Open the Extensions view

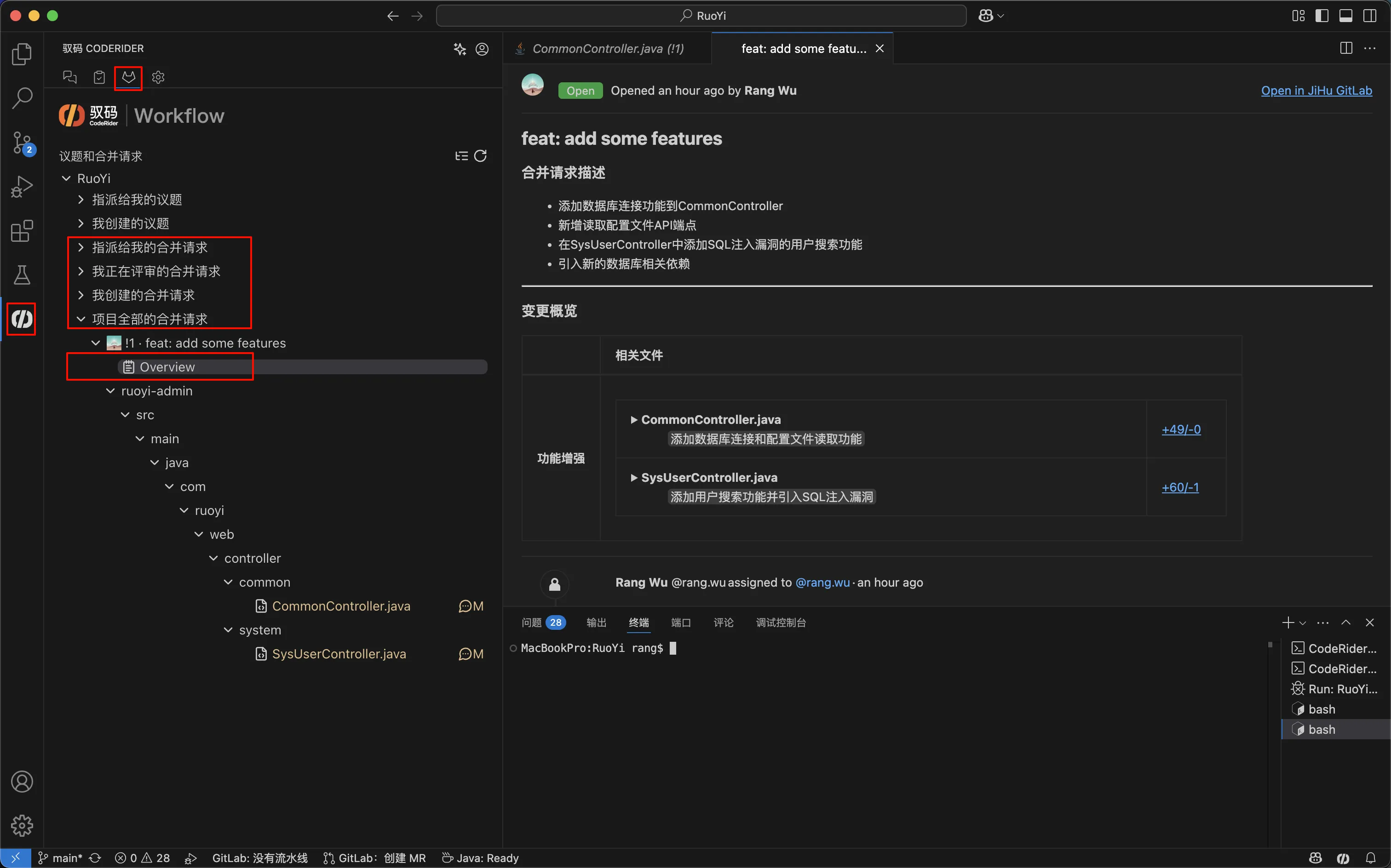[x=22, y=231]
